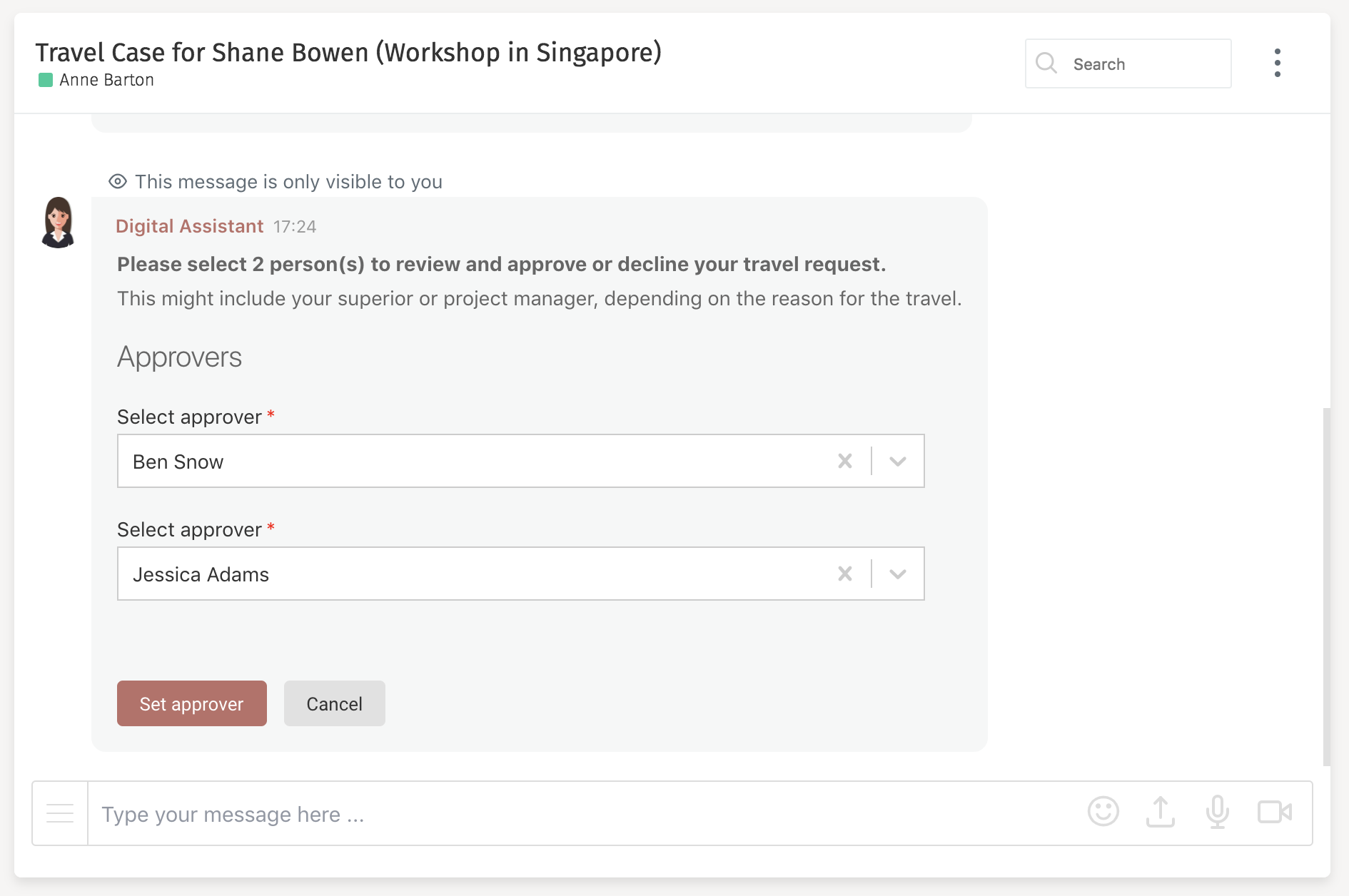1349x896 pixels.
Task: Remove Jessica Adams from the second approver field
Action: coord(845,574)
